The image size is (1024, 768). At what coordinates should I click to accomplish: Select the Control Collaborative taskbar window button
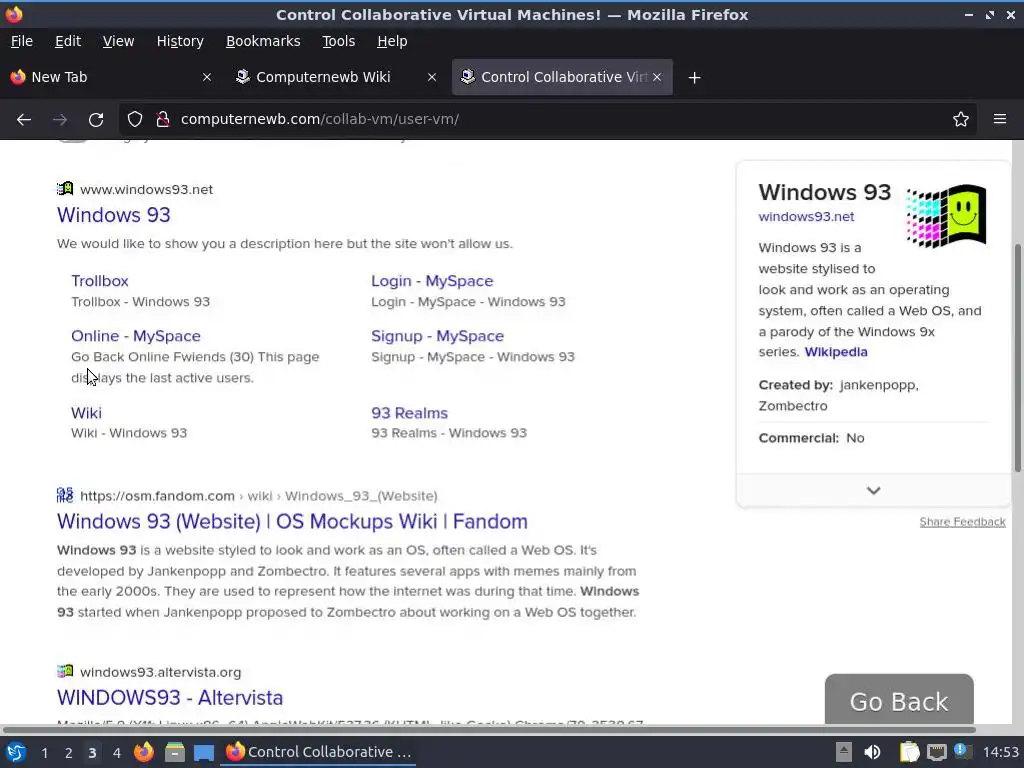pos(319,752)
